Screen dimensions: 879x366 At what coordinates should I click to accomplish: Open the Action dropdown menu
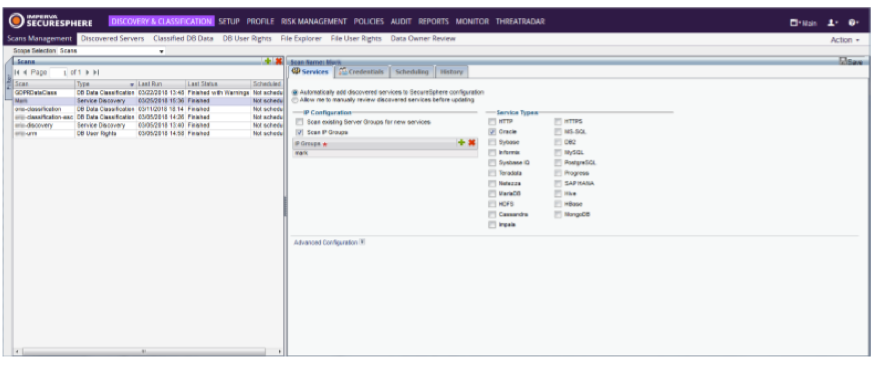tap(845, 40)
